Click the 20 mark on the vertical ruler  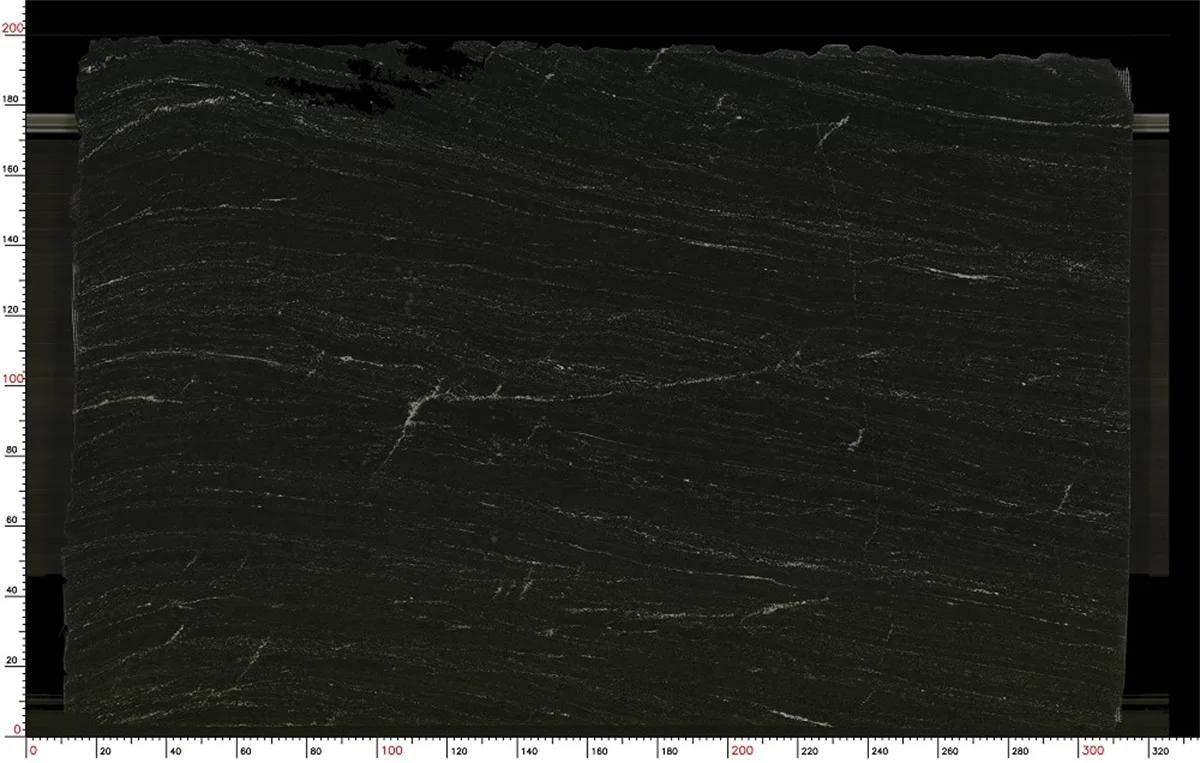point(12,660)
